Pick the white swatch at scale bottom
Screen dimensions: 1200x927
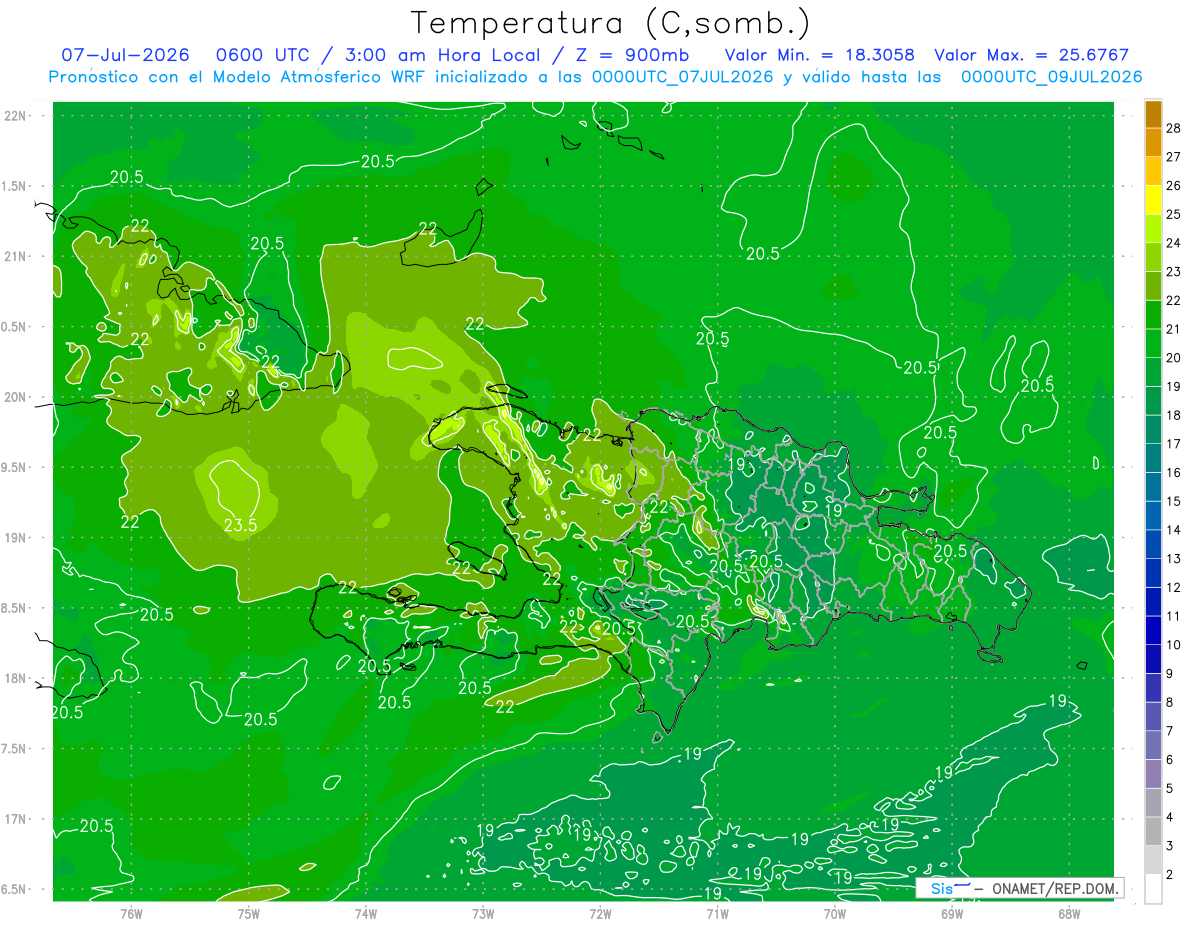point(1153,889)
